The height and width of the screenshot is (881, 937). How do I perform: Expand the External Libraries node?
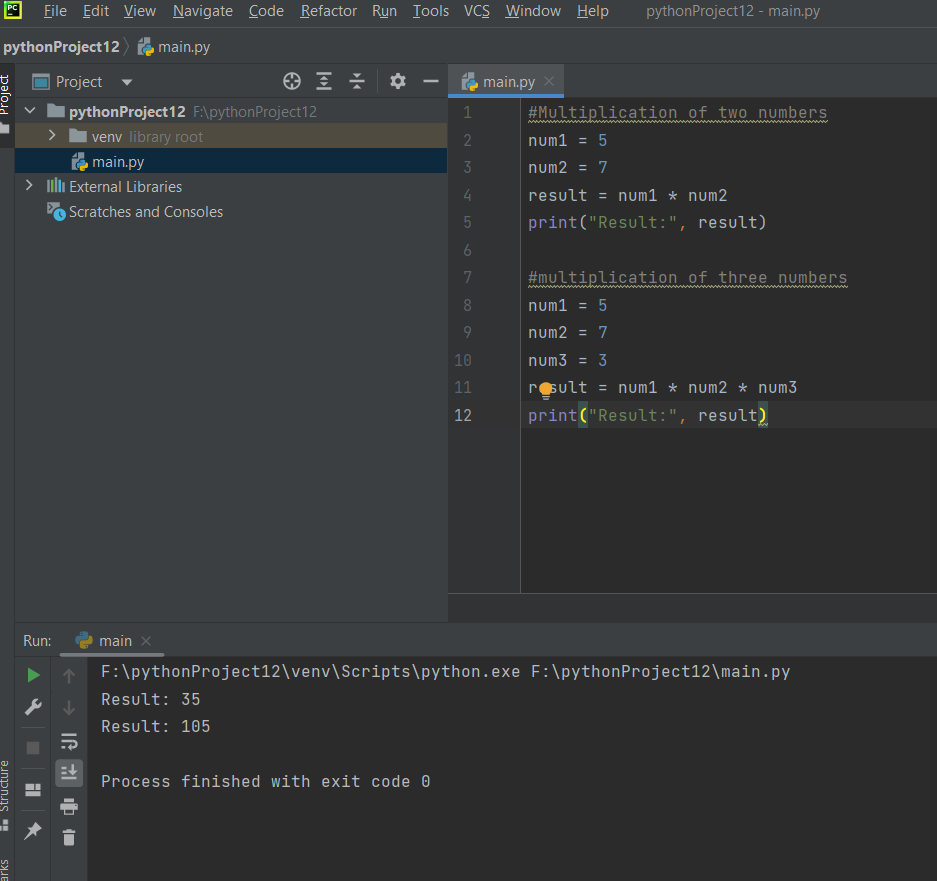coord(29,186)
